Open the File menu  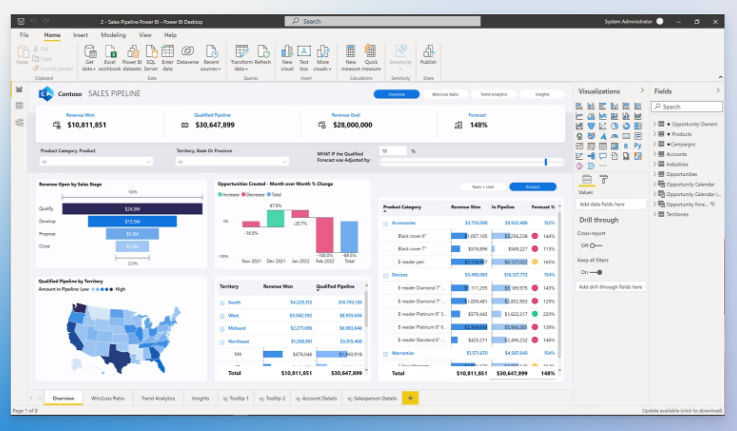point(24,35)
